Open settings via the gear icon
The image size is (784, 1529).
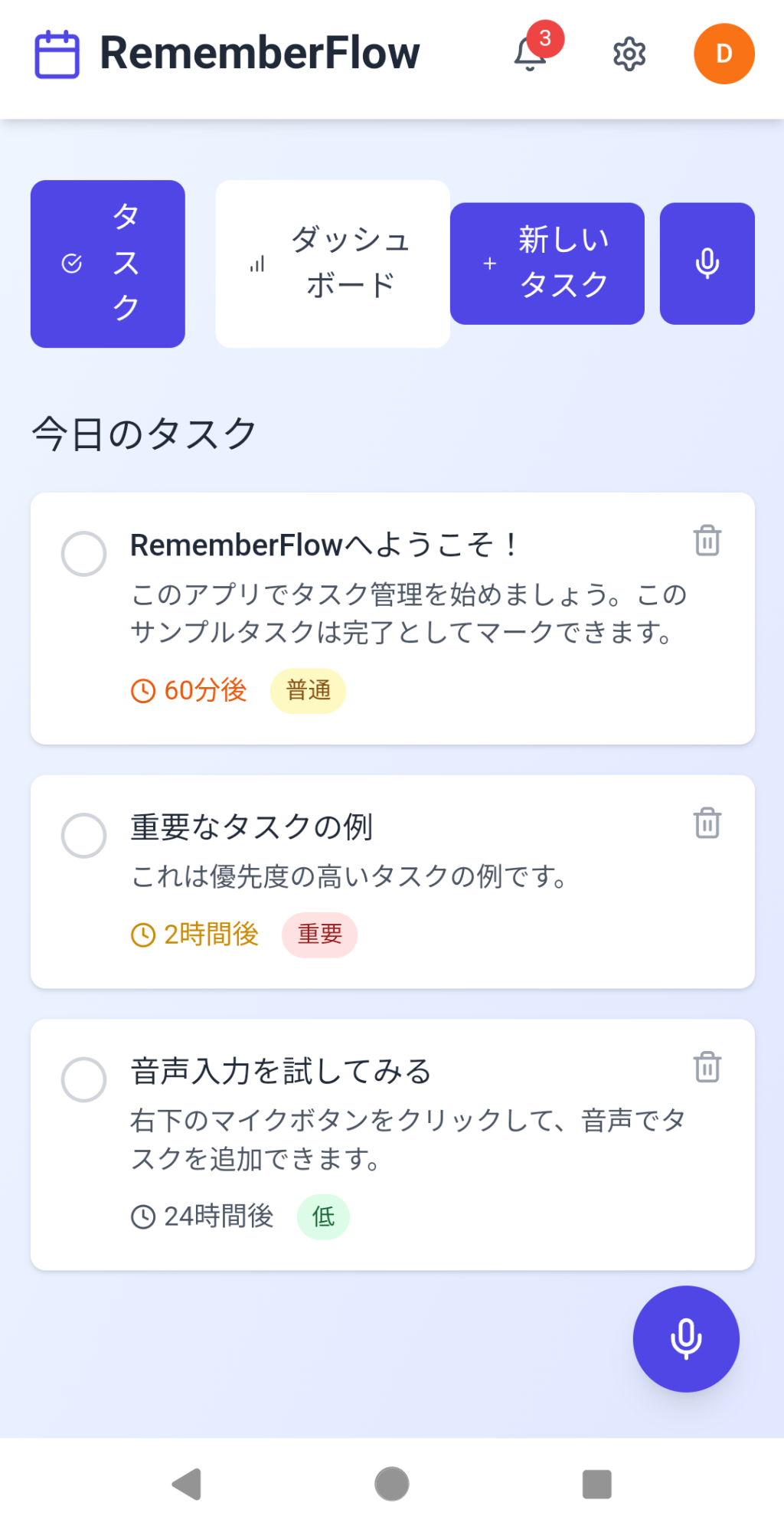[x=629, y=54]
